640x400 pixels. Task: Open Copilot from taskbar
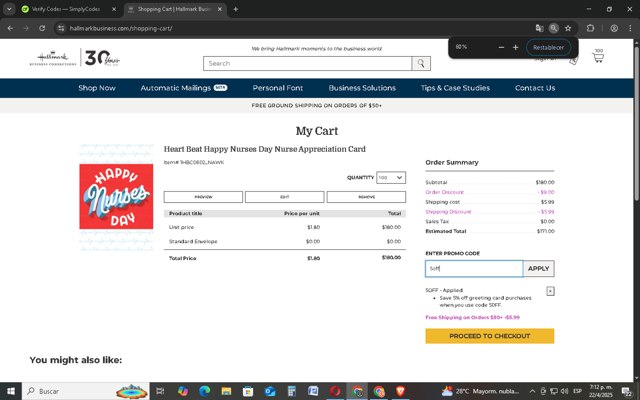click(x=182, y=391)
